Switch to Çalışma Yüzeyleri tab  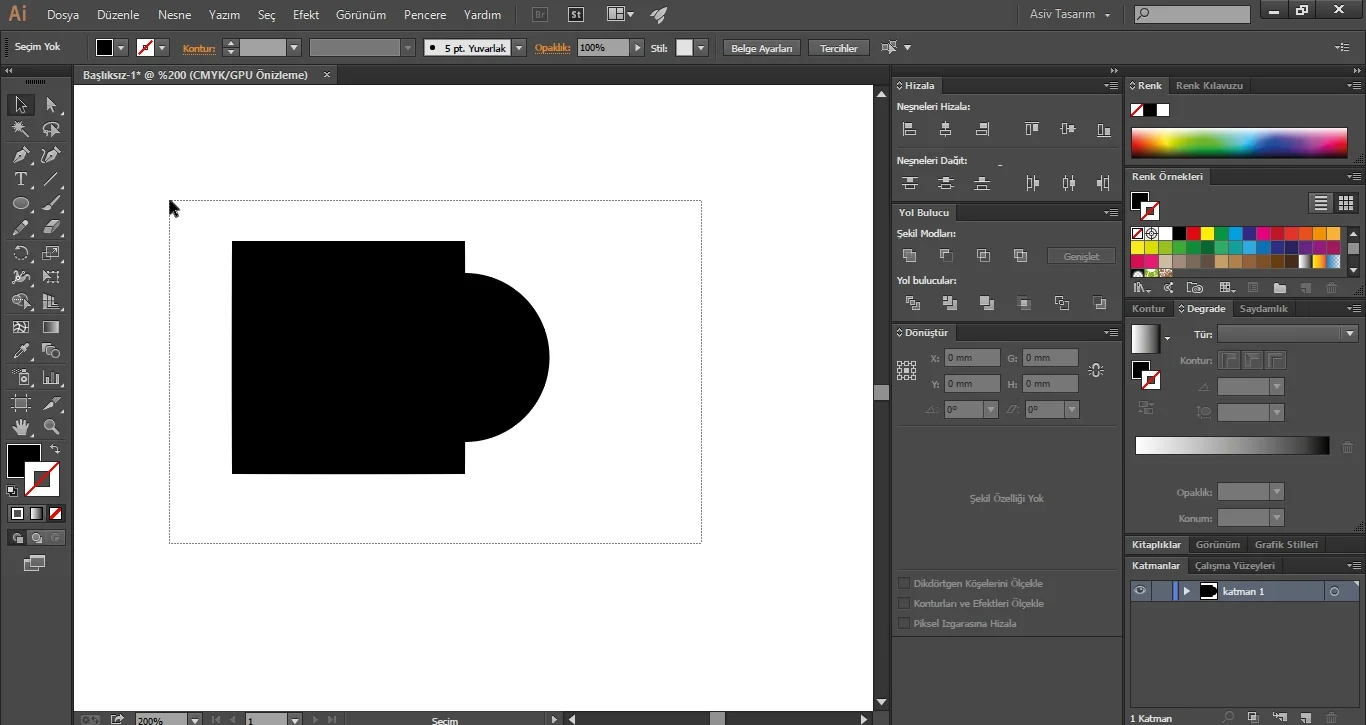(x=1235, y=566)
